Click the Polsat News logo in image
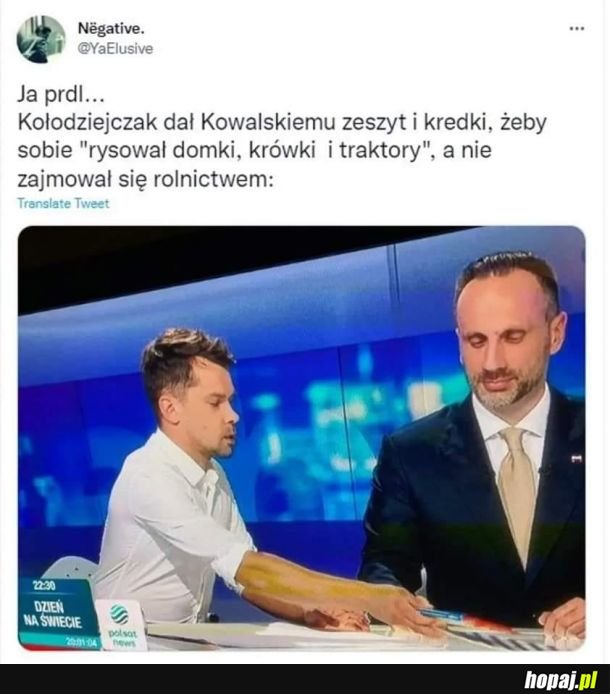 point(121,625)
